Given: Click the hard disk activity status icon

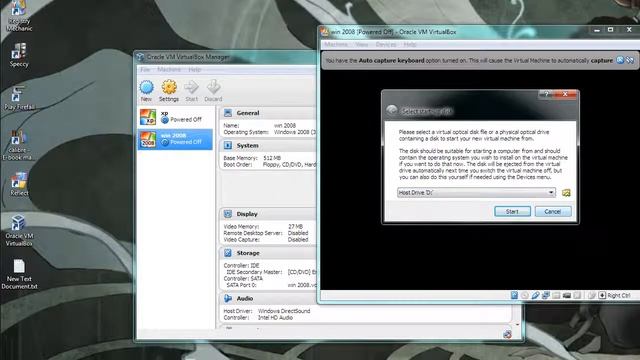Looking at the screenshot, I should click(x=515, y=295).
